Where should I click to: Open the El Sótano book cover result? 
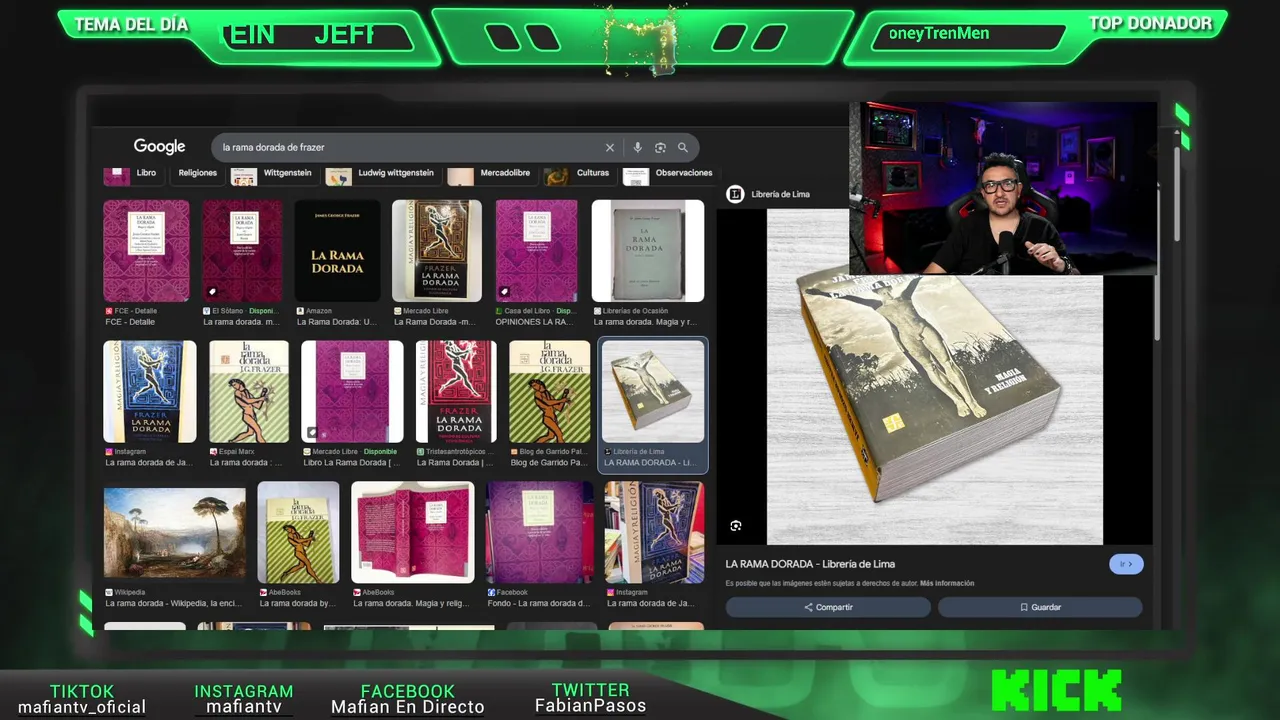(x=242, y=251)
